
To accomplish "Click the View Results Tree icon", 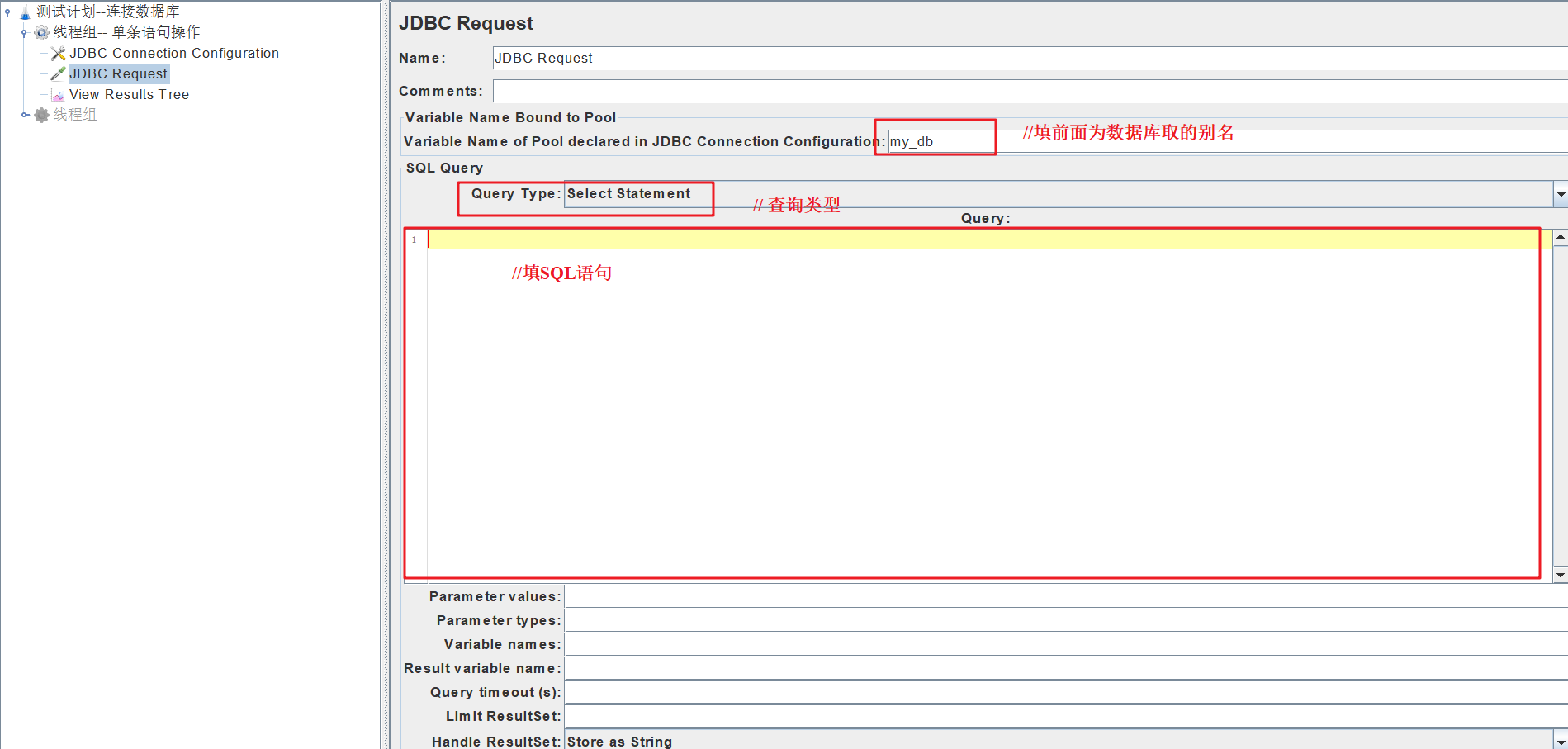I will [x=58, y=95].
